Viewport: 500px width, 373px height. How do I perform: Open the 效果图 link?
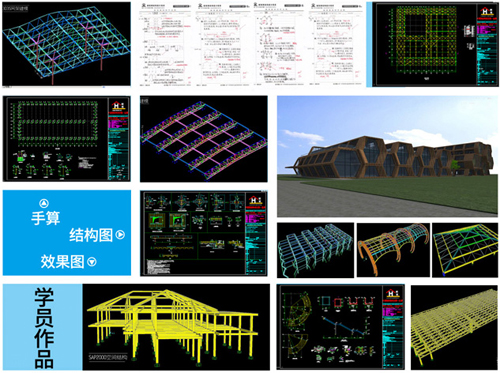[x=63, y=262]
